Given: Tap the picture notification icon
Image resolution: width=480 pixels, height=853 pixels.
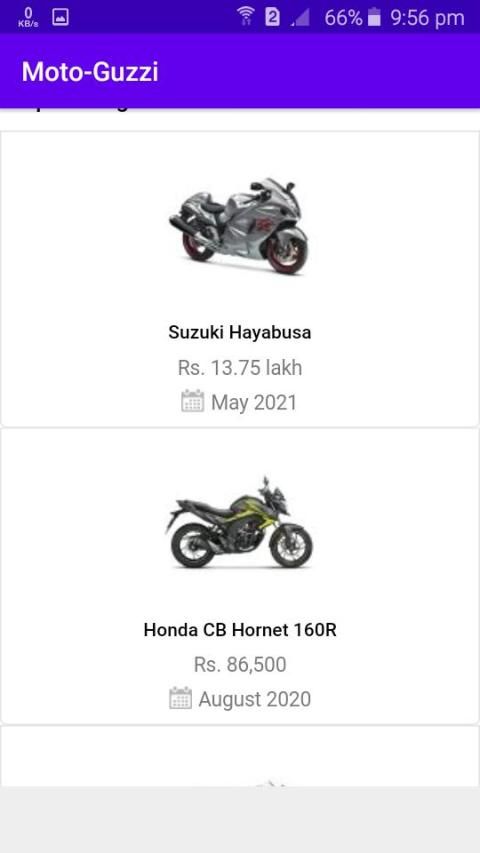Looking at the screenshot, I should [x=60, y=17].
